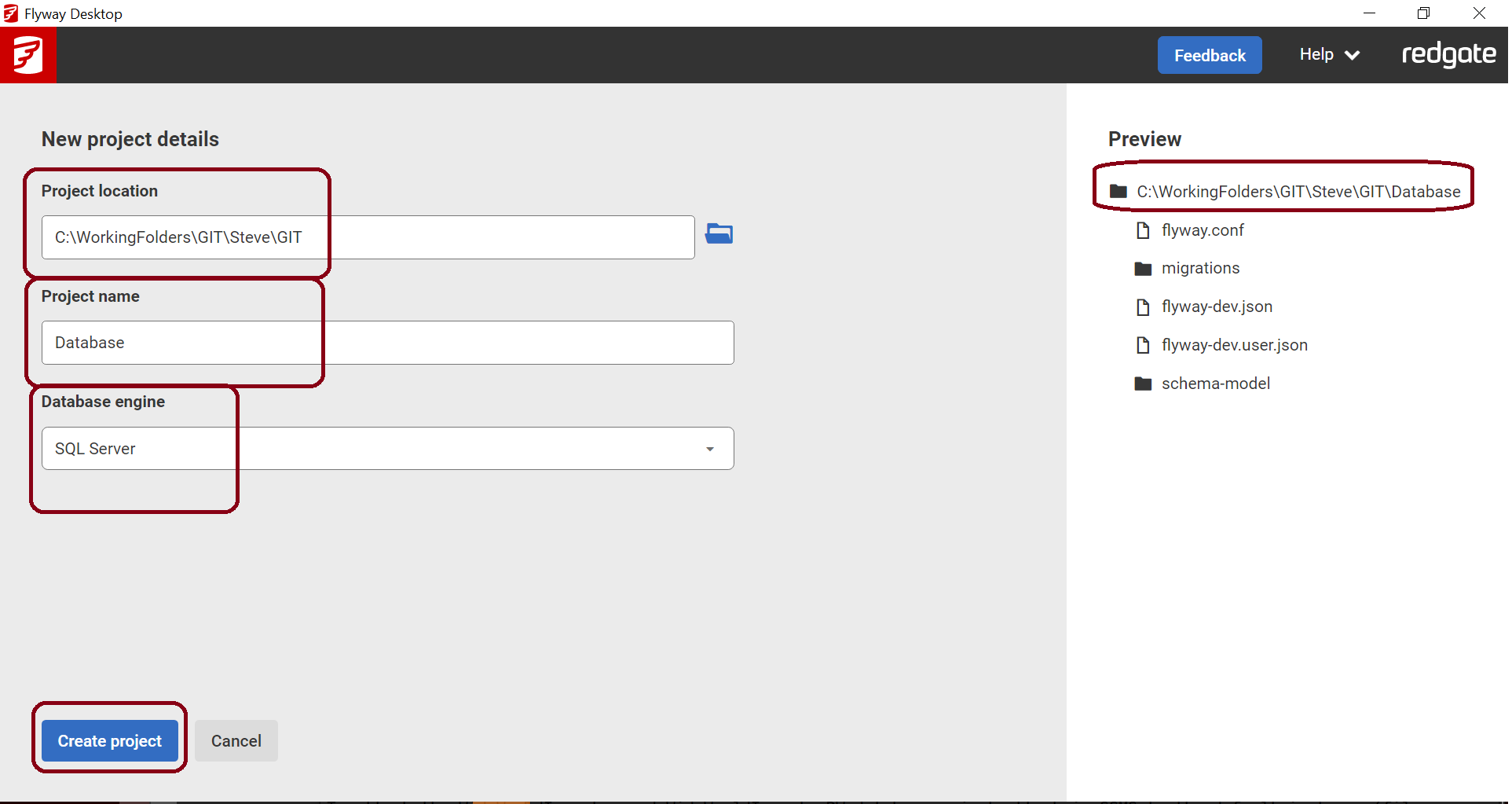Image resolution: width=1512 pixels, height=804 pixels.
Task: Click the schema-model folder icon
Action: [1143, 383]
